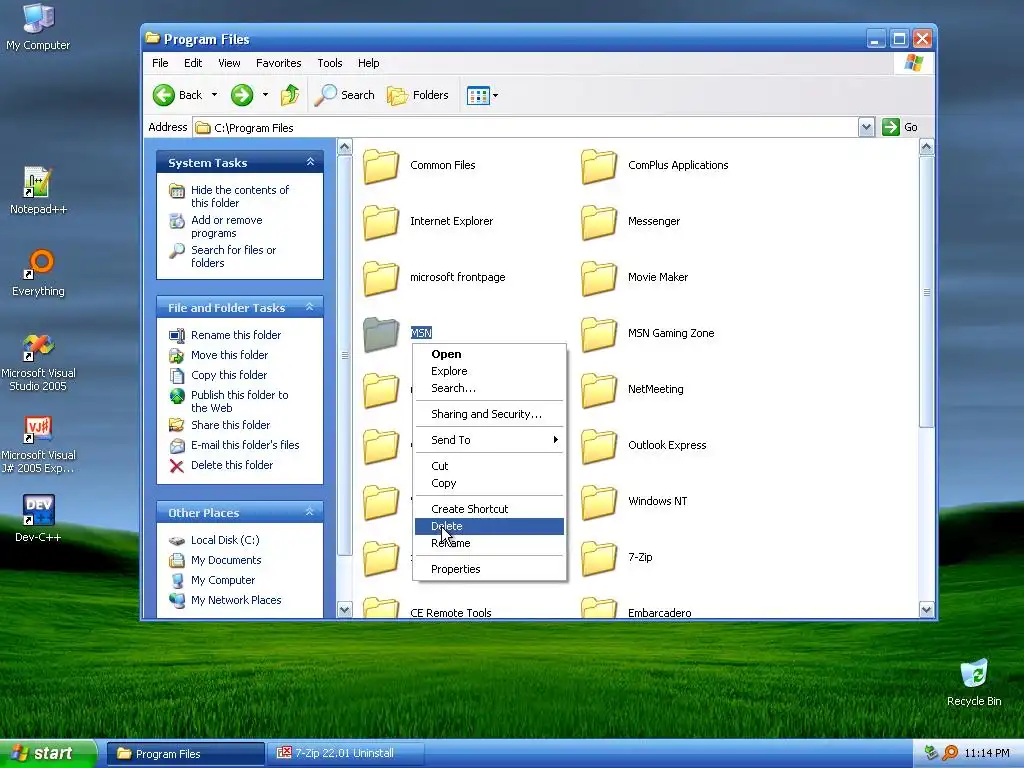1024x768 pixels.
Task: Expand the Send To submenu
Action: click(489, 440)
